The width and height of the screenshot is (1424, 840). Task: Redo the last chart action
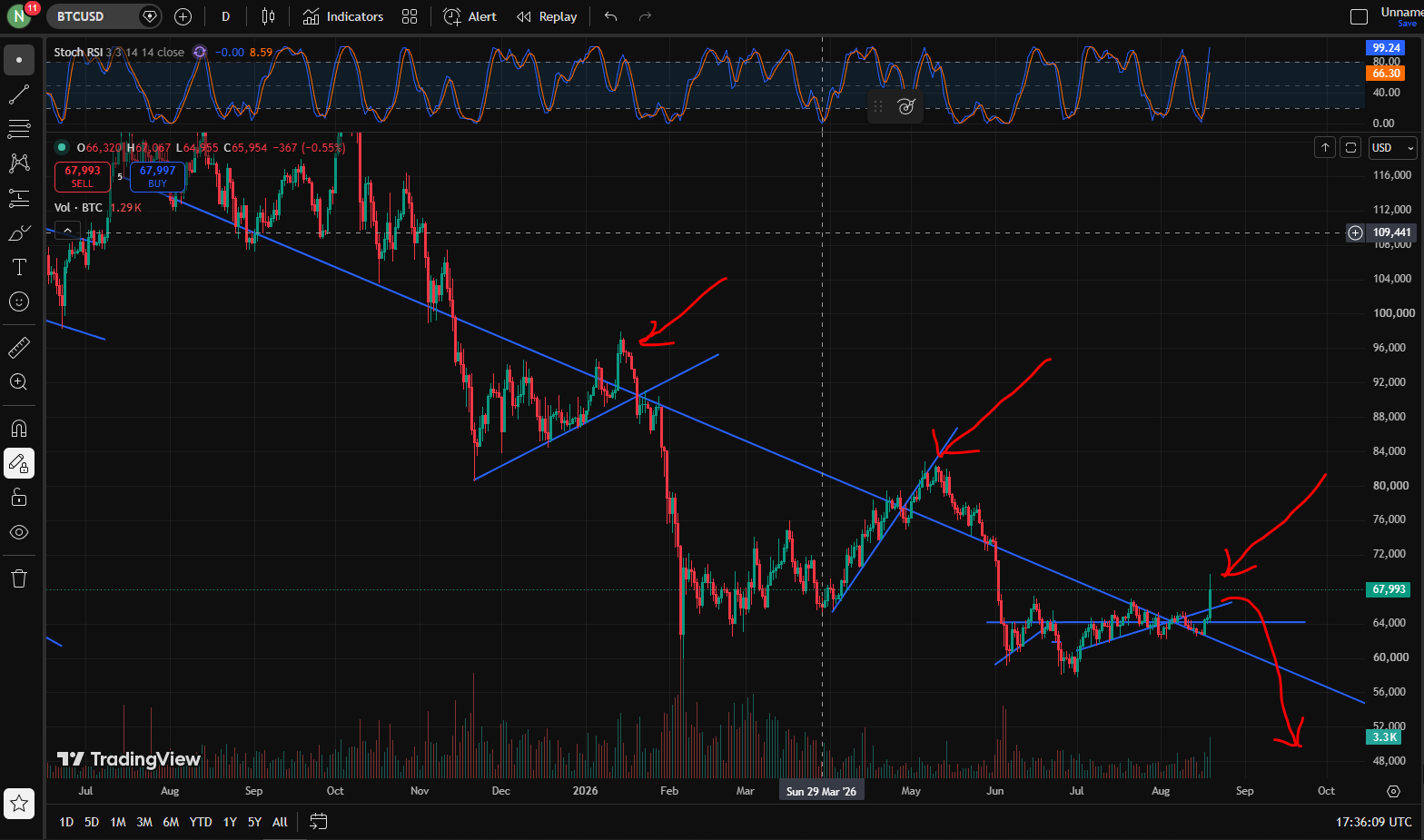[x=645, y=16]
